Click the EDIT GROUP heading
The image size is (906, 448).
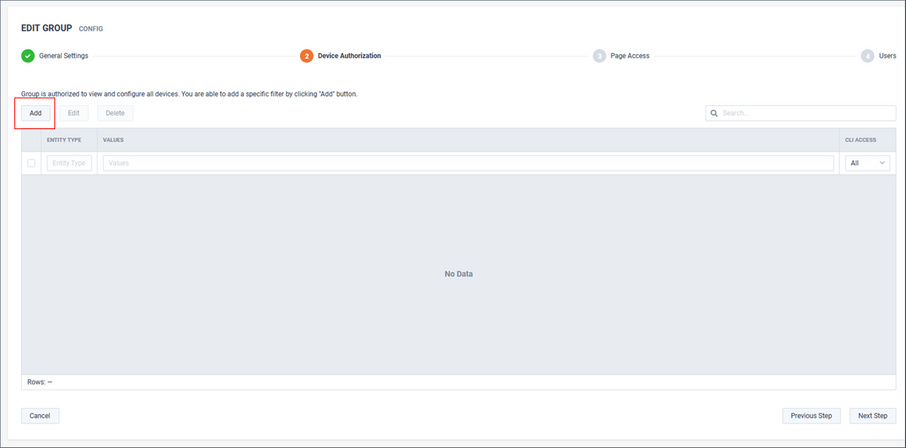point(47,28)
